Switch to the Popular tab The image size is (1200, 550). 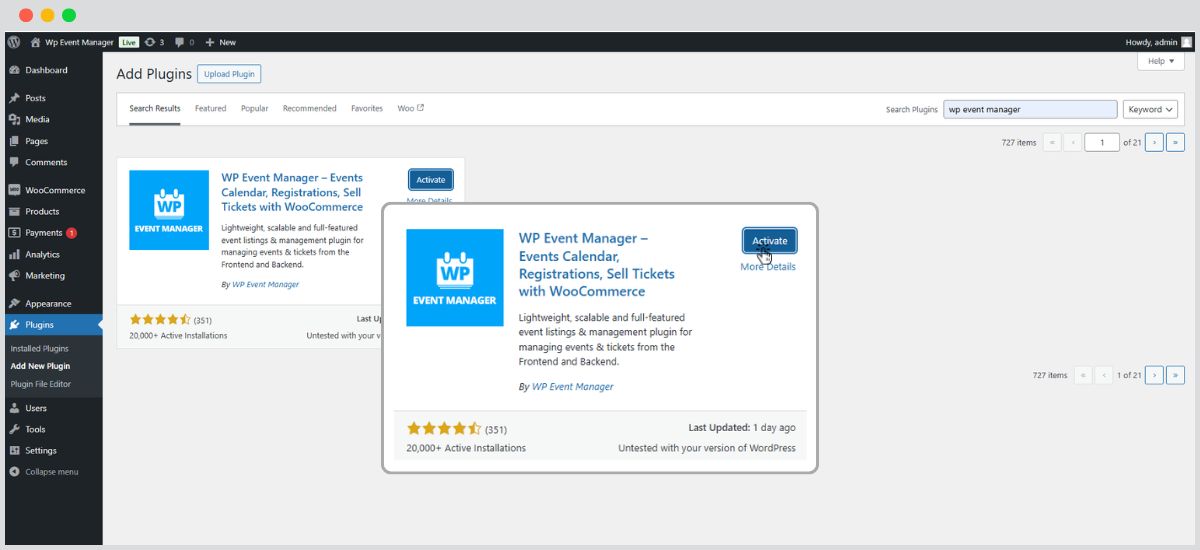255,108
